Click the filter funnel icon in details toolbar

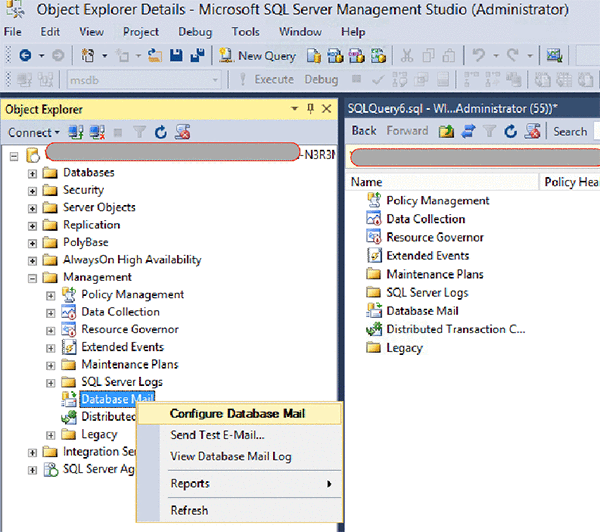(x=489, y=131)
